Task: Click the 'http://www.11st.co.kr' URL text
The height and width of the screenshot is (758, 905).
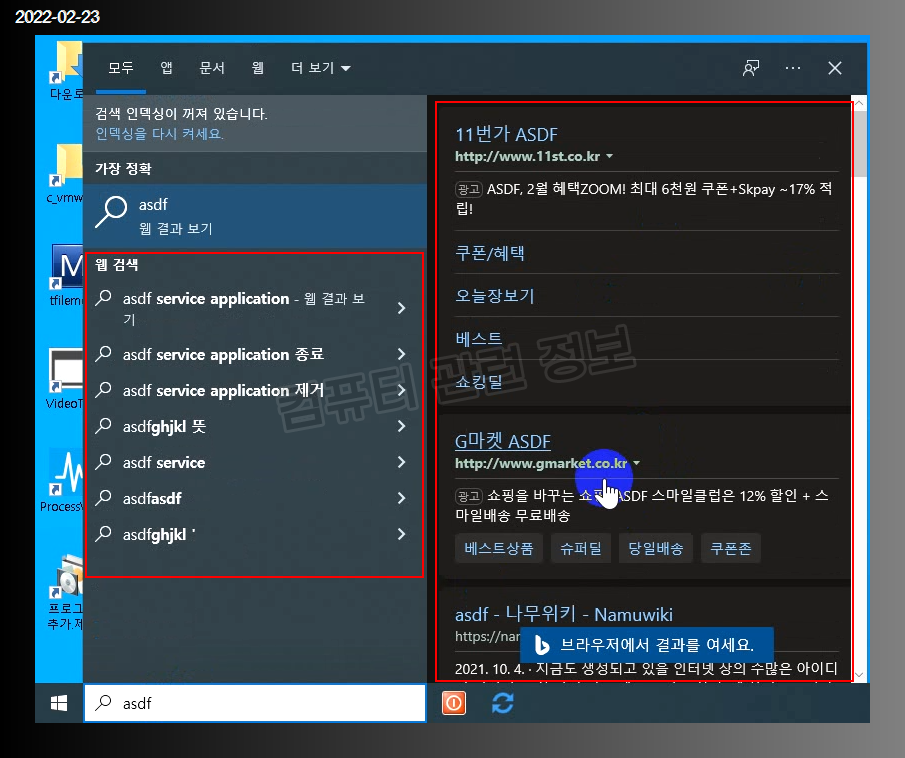Action: point(528,156)
